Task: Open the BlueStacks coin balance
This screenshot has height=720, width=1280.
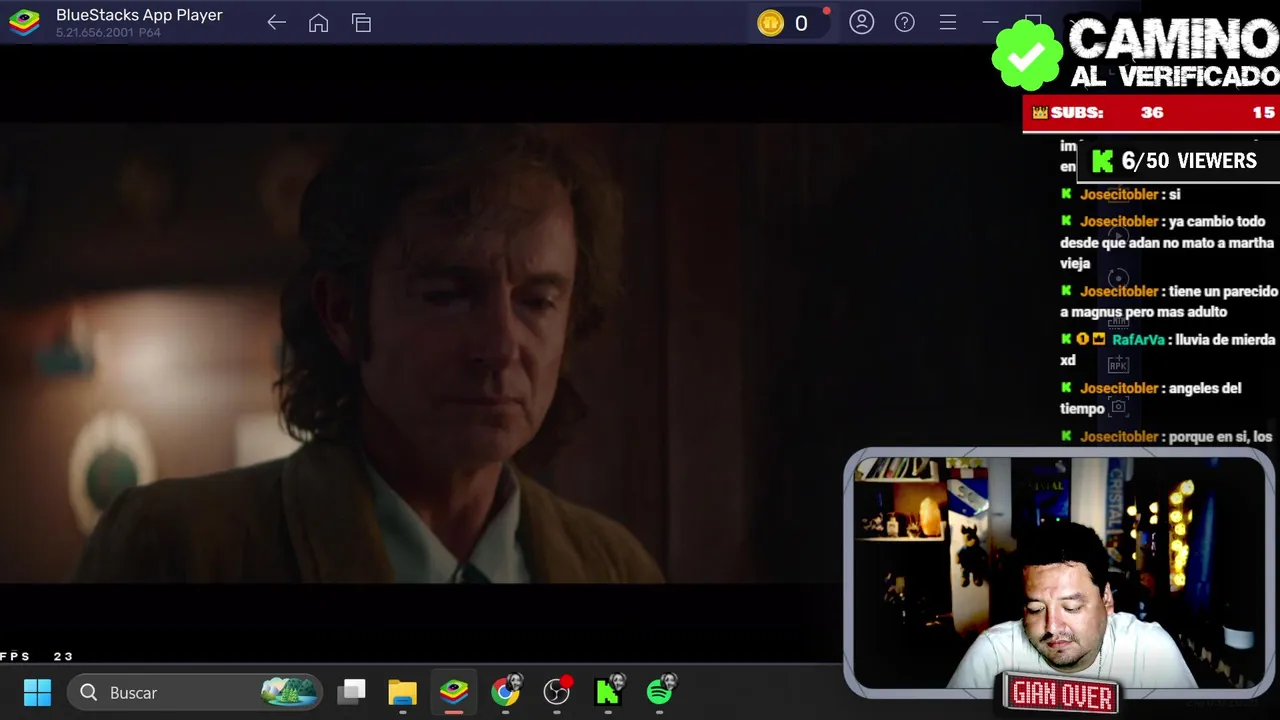Action: (x=789, y=23)
